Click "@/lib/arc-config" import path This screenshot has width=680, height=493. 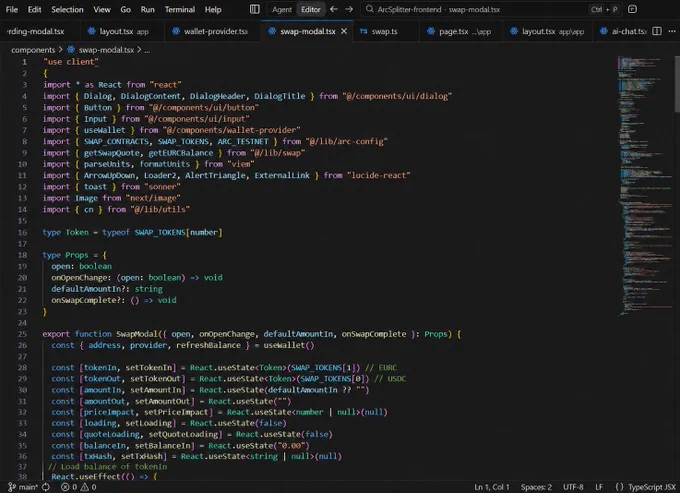pos(346,141)
